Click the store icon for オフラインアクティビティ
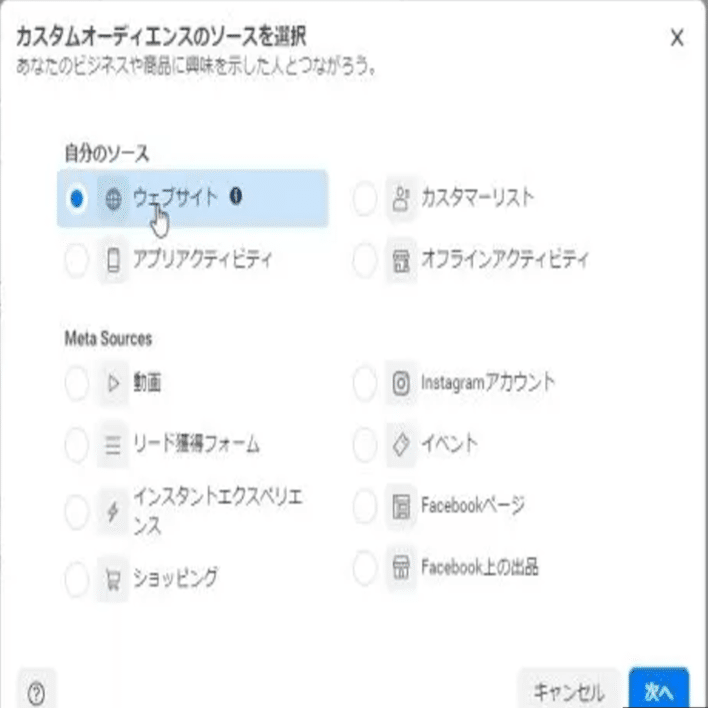Screen dimensions: 708x708 (401, 261)
